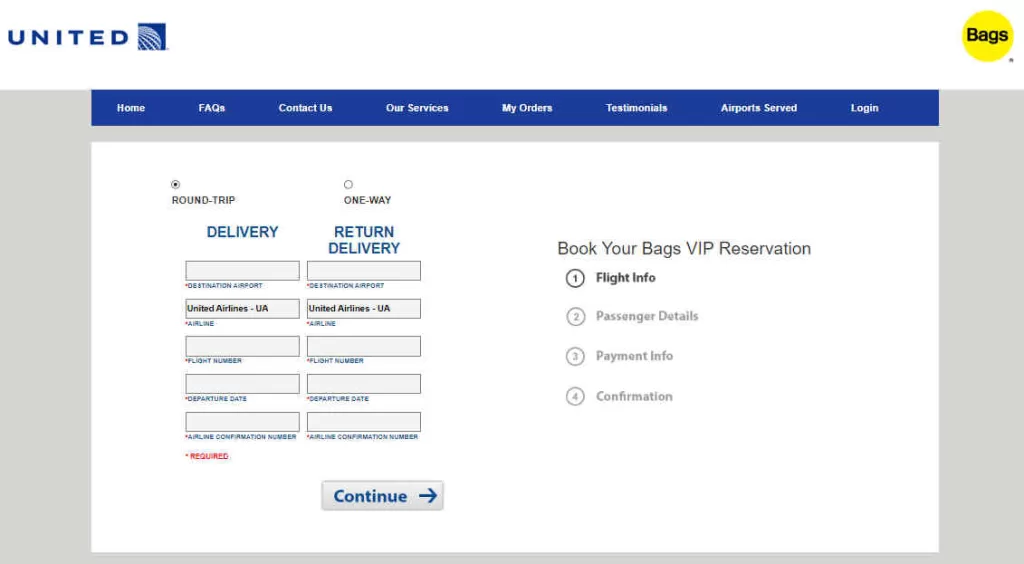Image resolution: width=1024 pixels, height=564 pixels.
Task: Open the My Orders page
Action: coord(527,108)
